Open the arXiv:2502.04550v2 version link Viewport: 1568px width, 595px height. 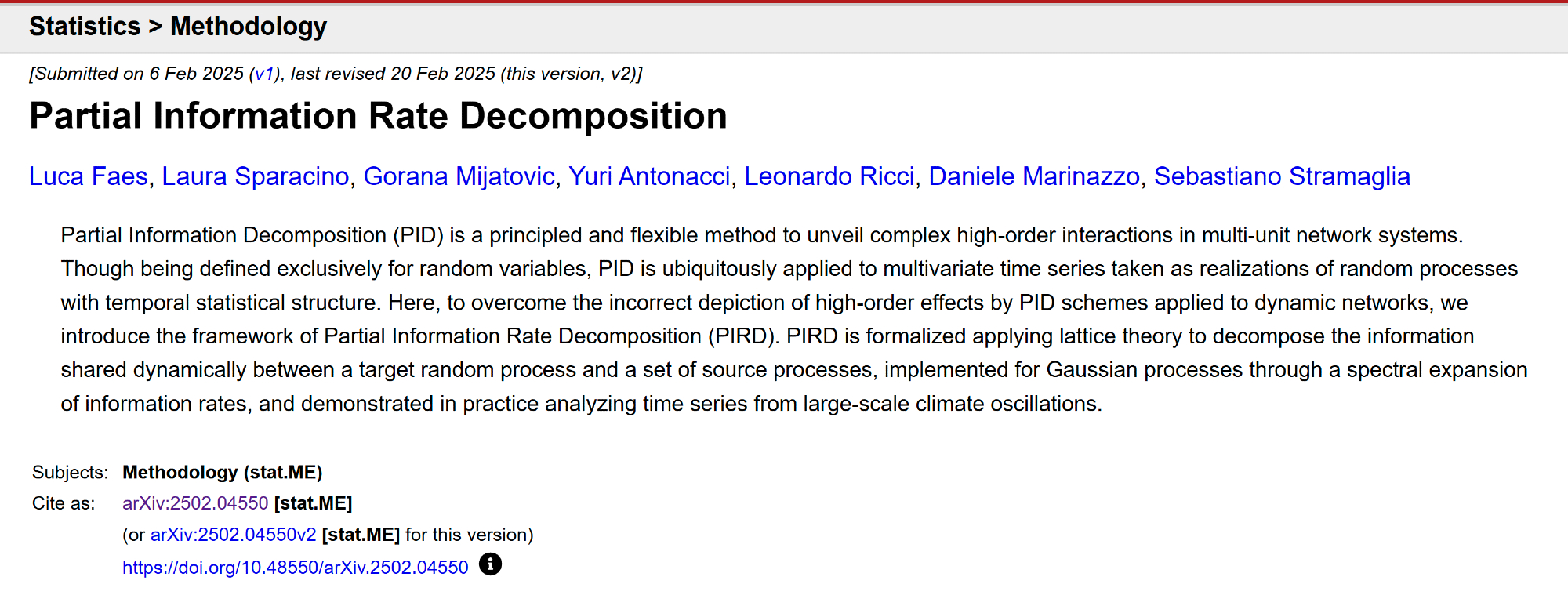pyautogui.click(x=233, y=535)
